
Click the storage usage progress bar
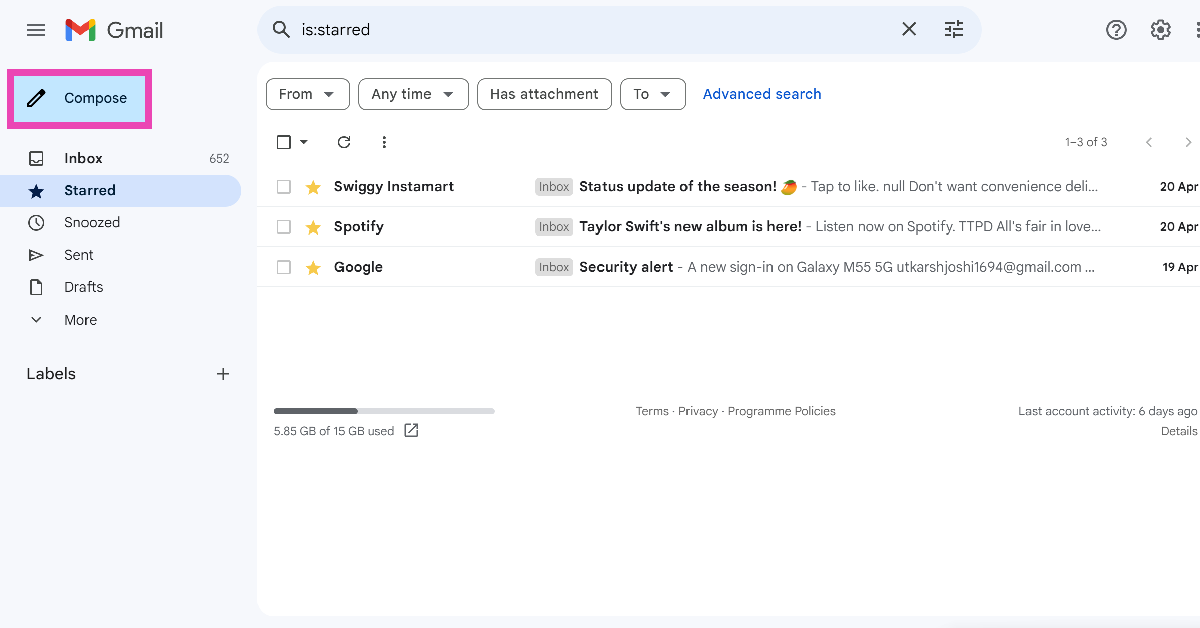point(383,411)
